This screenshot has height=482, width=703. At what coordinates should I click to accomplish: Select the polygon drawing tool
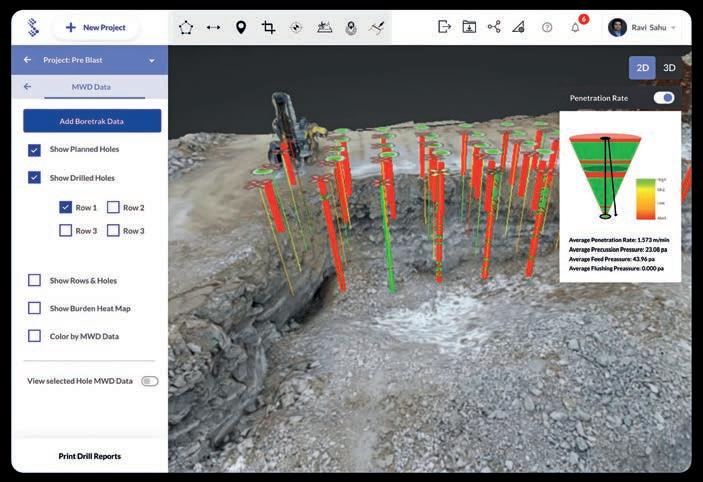point(186,27)
